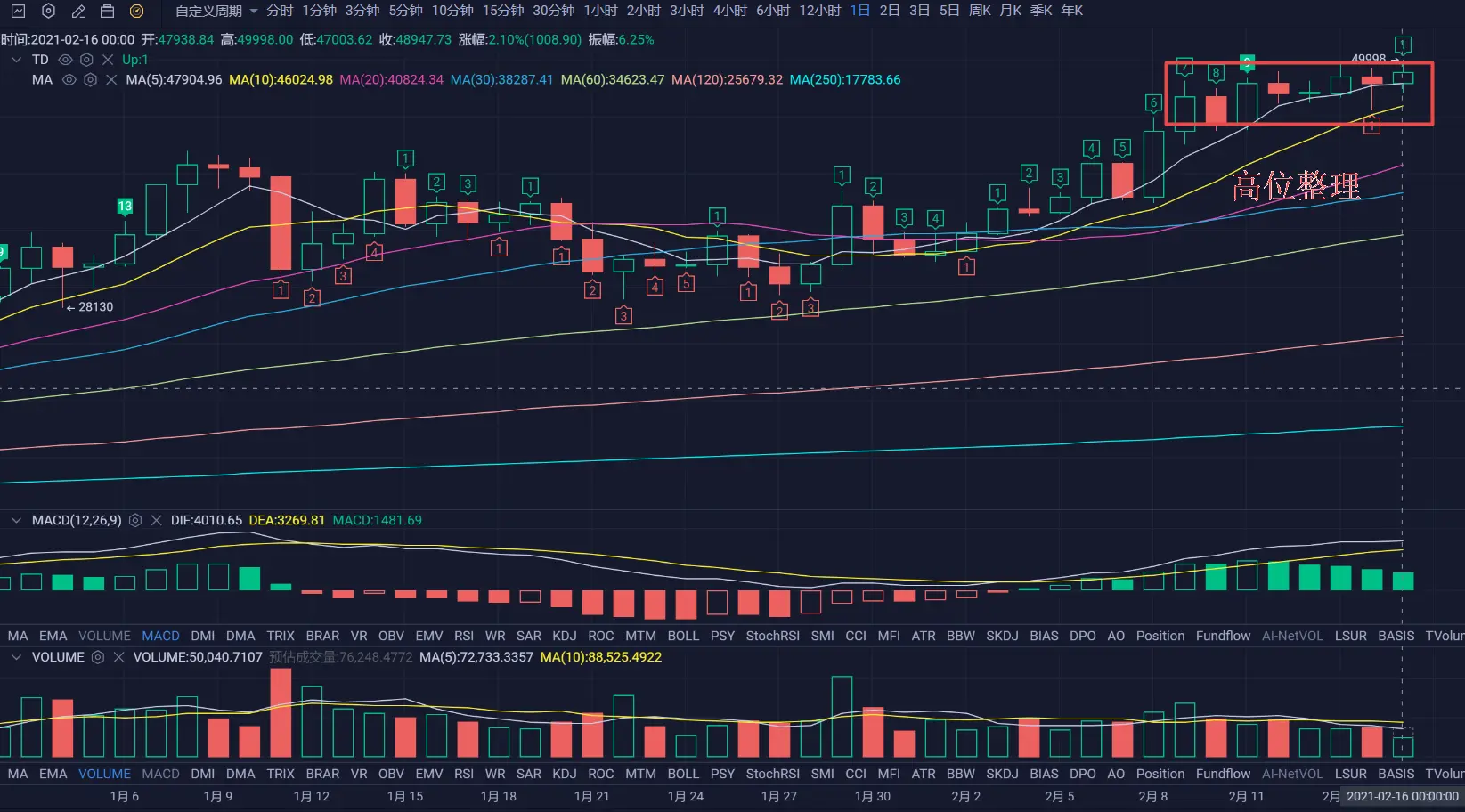Select the 5分钟 timeframe
1465x812 pixels.
point(405,11)
